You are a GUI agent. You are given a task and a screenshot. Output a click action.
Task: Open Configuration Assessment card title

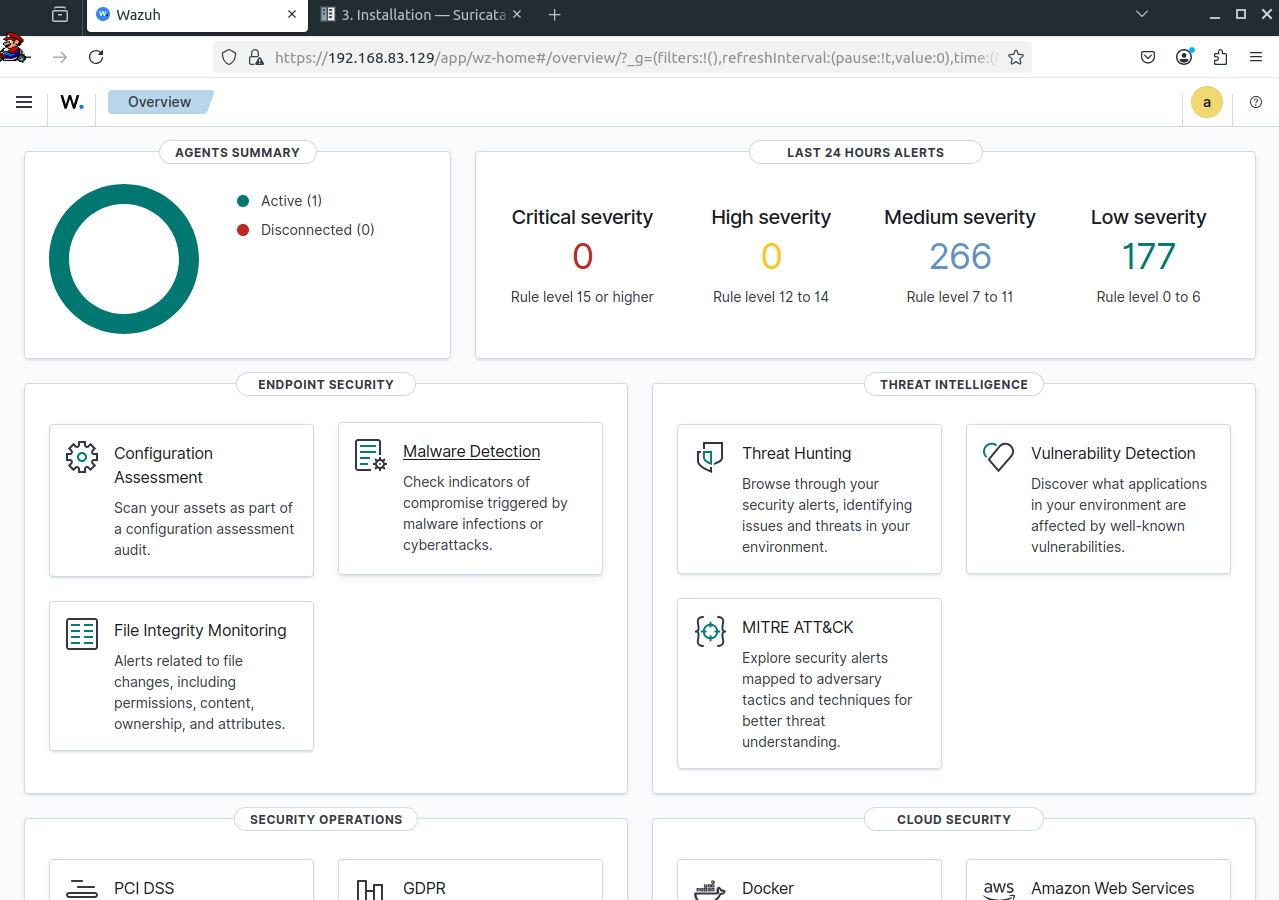tap(164, 466)
